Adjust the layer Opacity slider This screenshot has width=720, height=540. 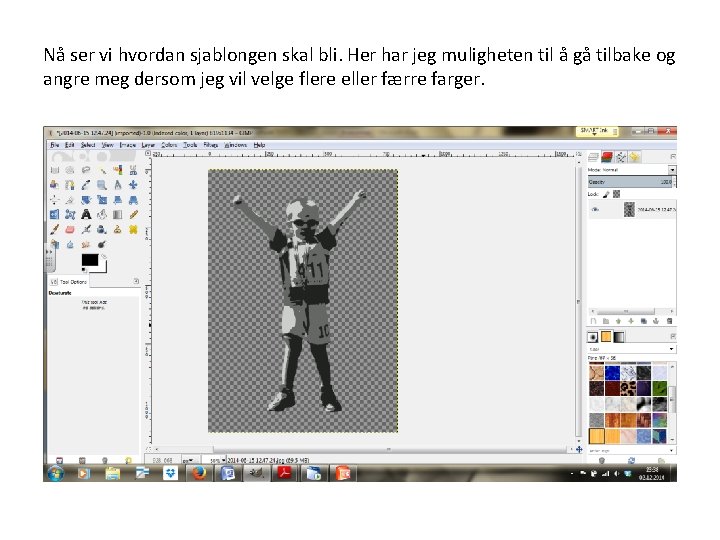coord(630,182)
